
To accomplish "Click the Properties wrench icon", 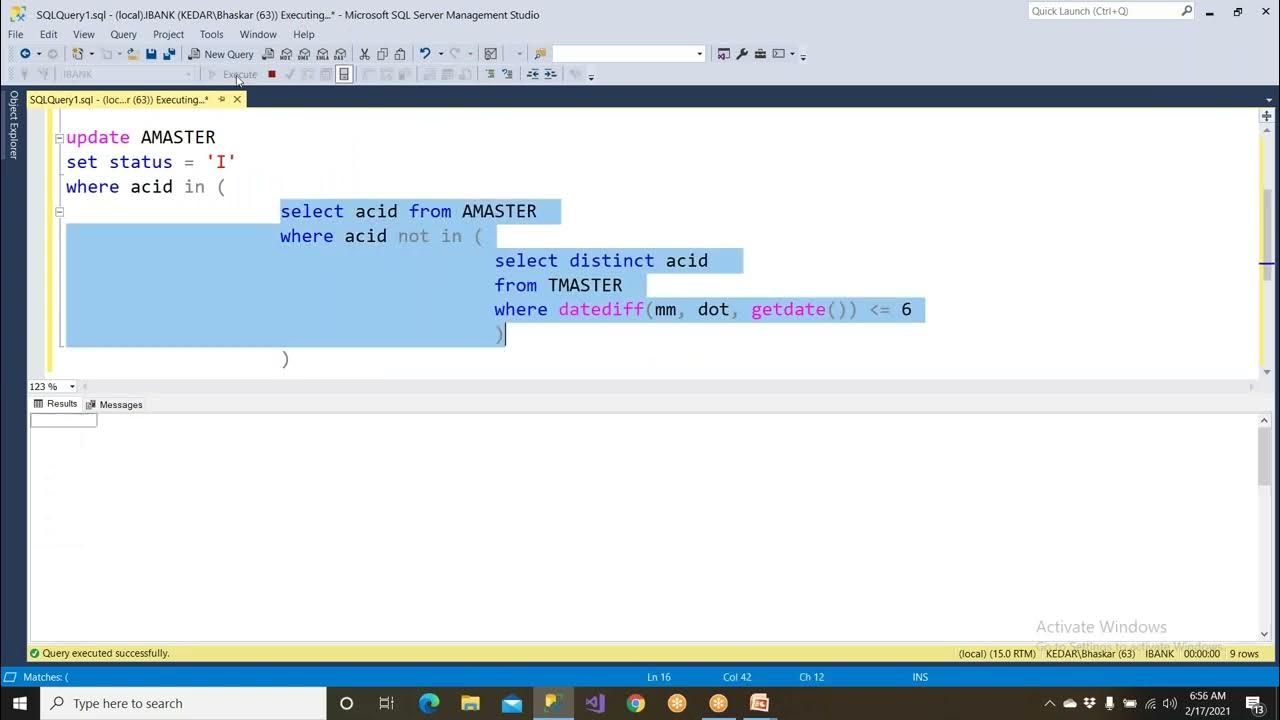I will (x=742, y=54).
